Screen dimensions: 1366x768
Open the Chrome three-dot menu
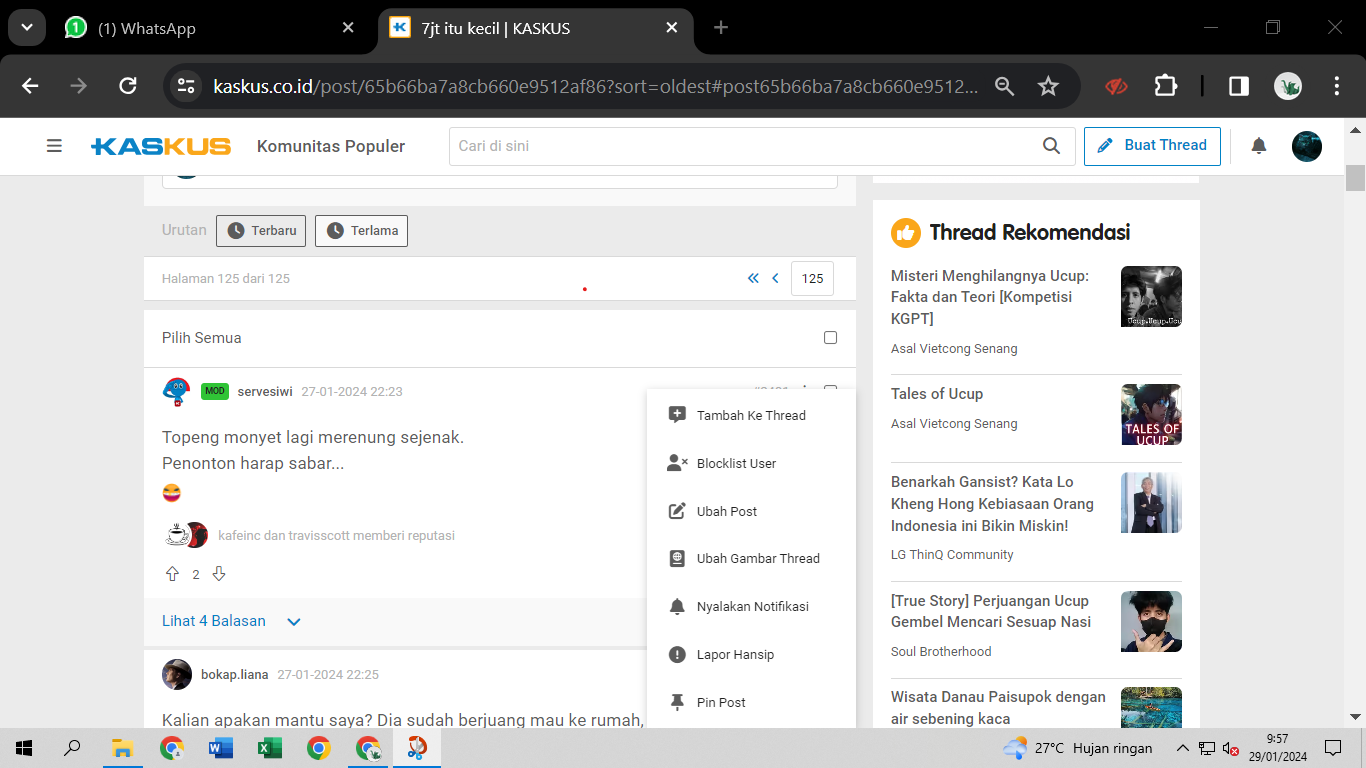click(1337, 86)
